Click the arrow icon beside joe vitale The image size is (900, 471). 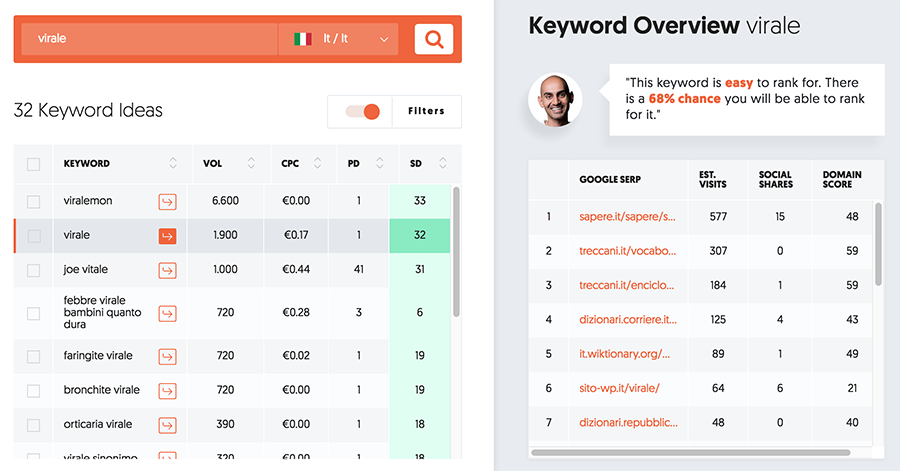click(x=167, y=270)
